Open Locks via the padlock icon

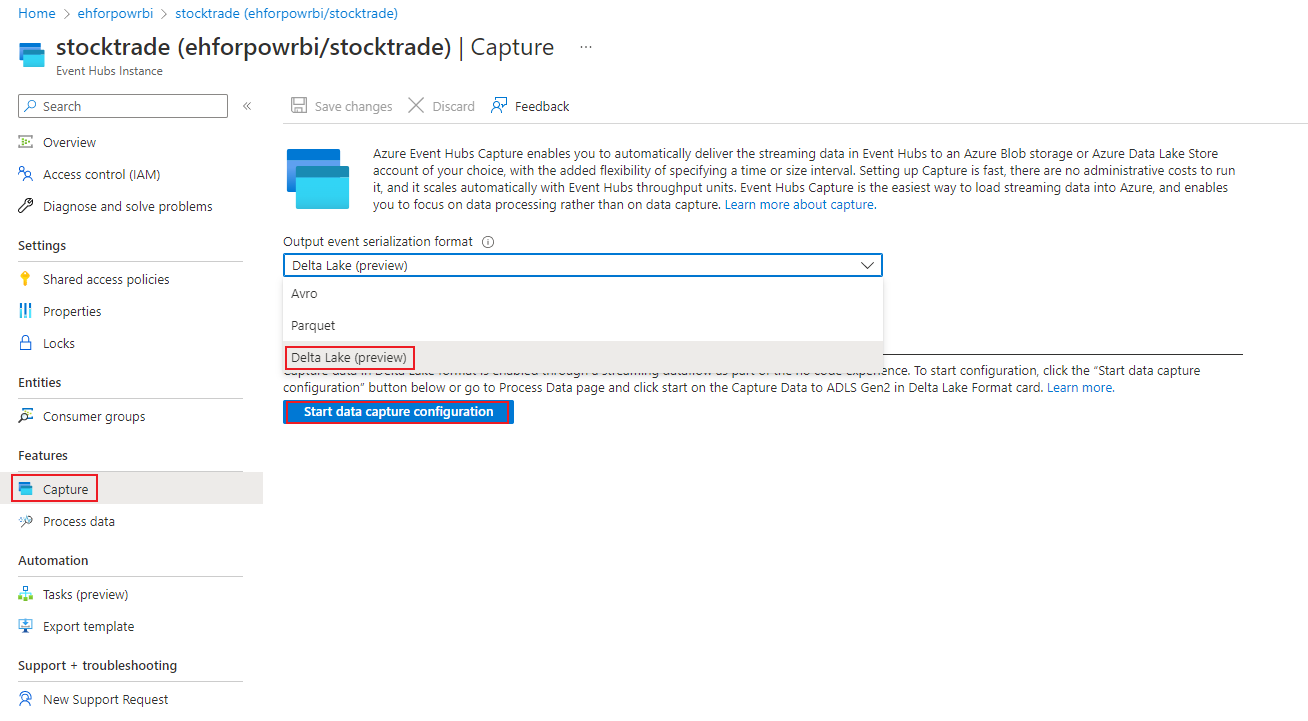point(26,343)
